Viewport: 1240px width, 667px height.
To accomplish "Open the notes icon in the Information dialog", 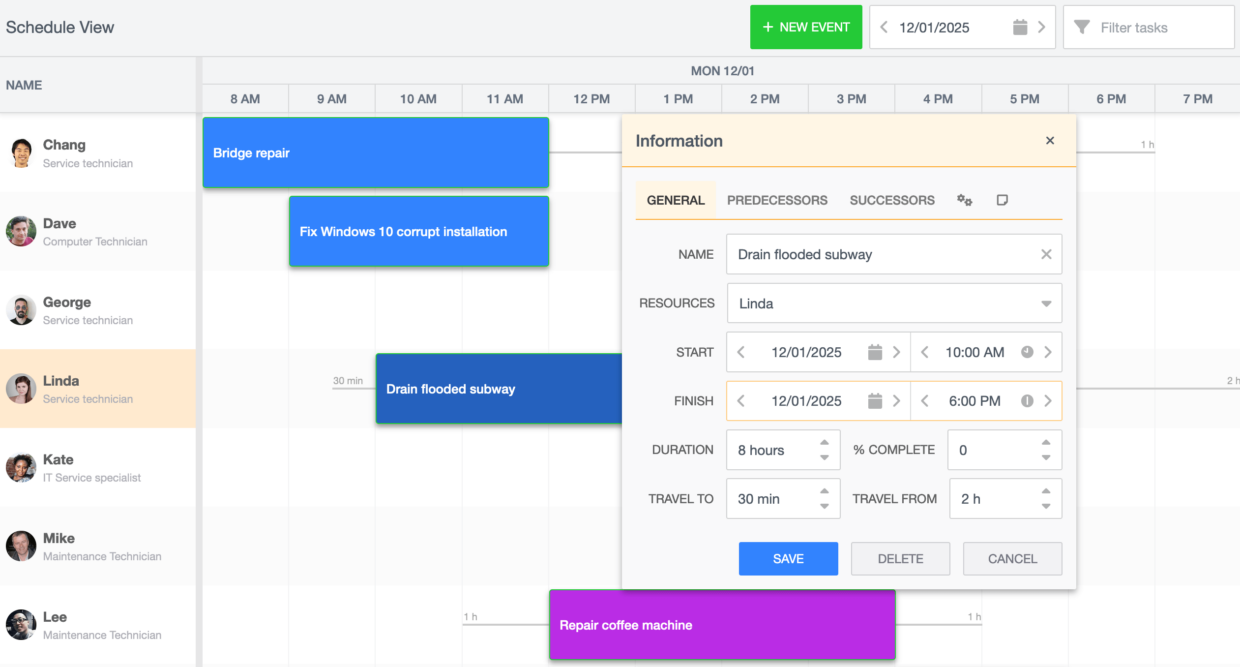I will click(1002, 200).
